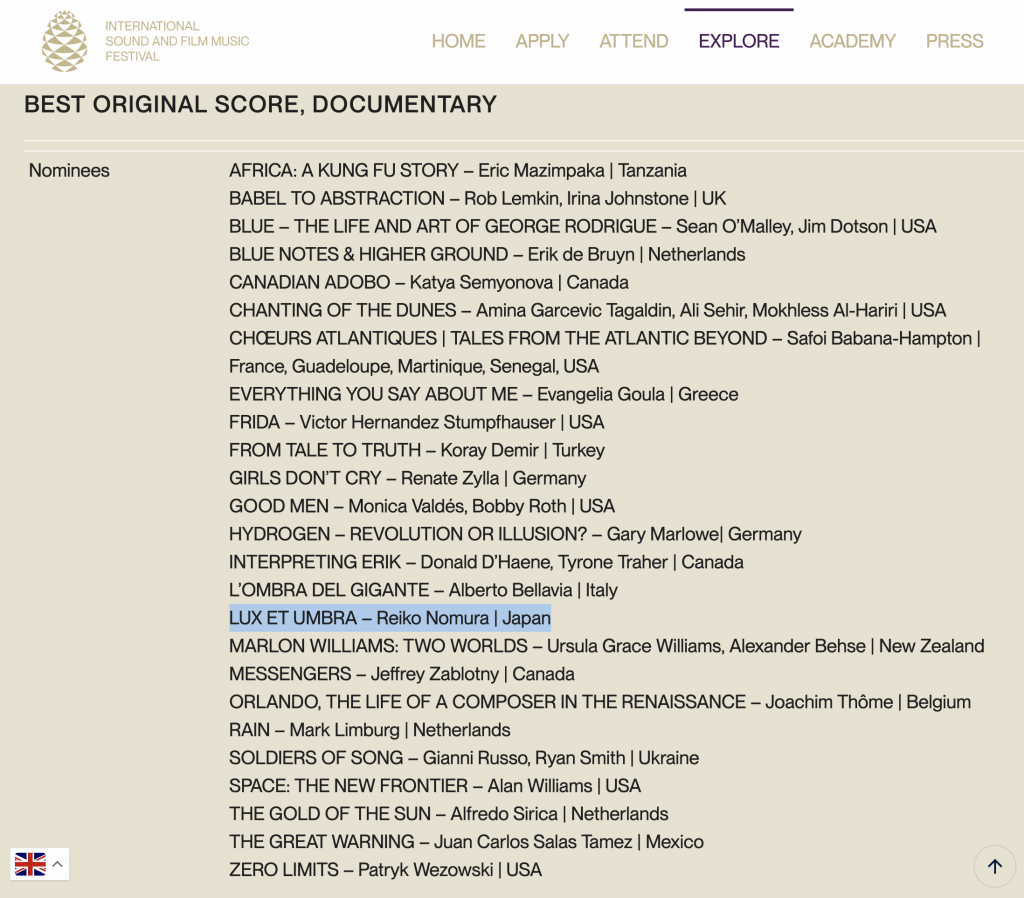Screen dimensions: 1024x898
Task: Click the UK flag language icon
Action: click(30, 864)
